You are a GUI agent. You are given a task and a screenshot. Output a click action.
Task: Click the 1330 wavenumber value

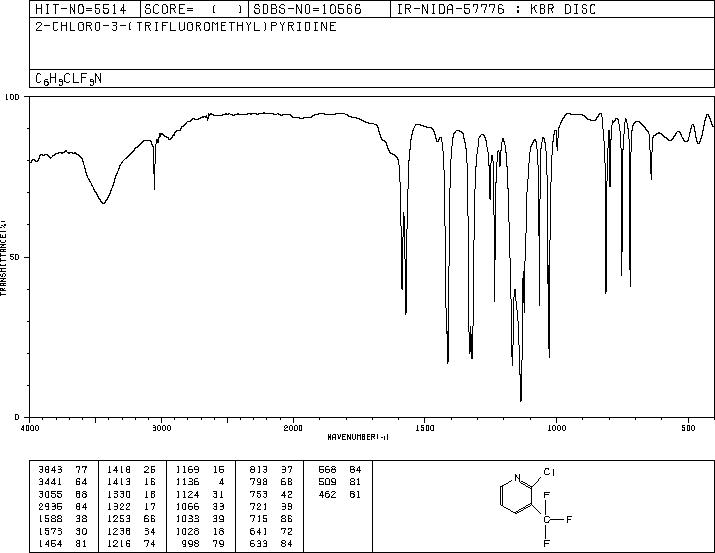tap(119, 494)
